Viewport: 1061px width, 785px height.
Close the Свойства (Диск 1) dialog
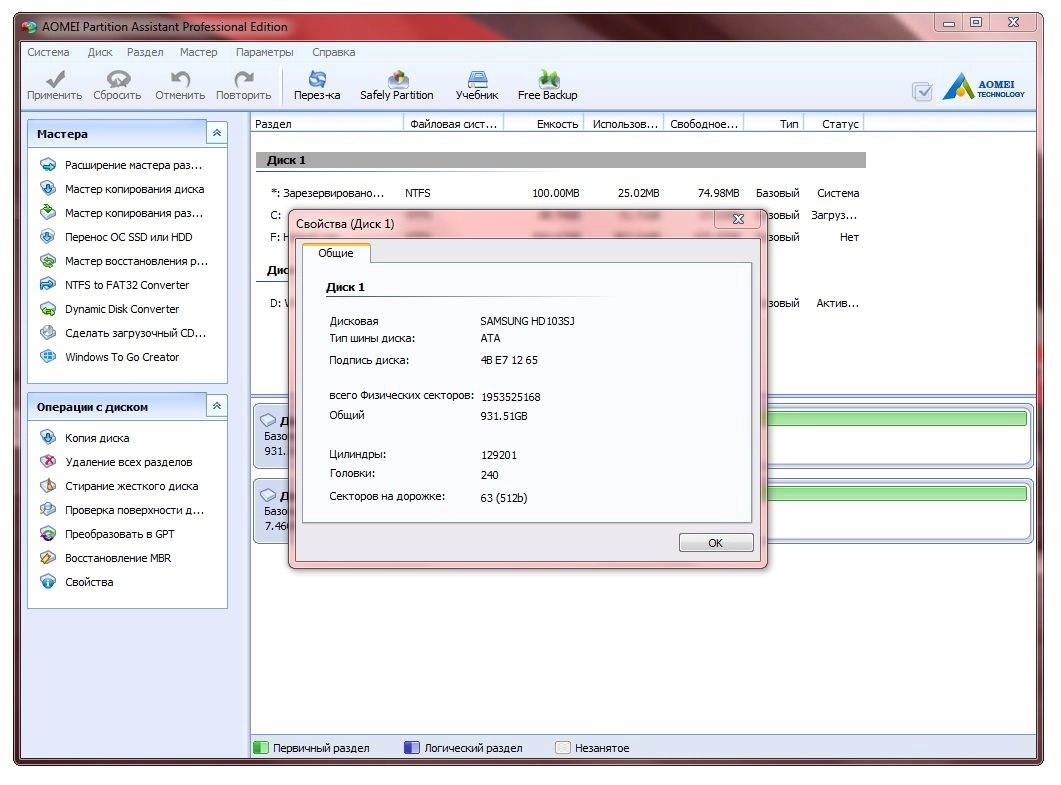tap(738, 219)
